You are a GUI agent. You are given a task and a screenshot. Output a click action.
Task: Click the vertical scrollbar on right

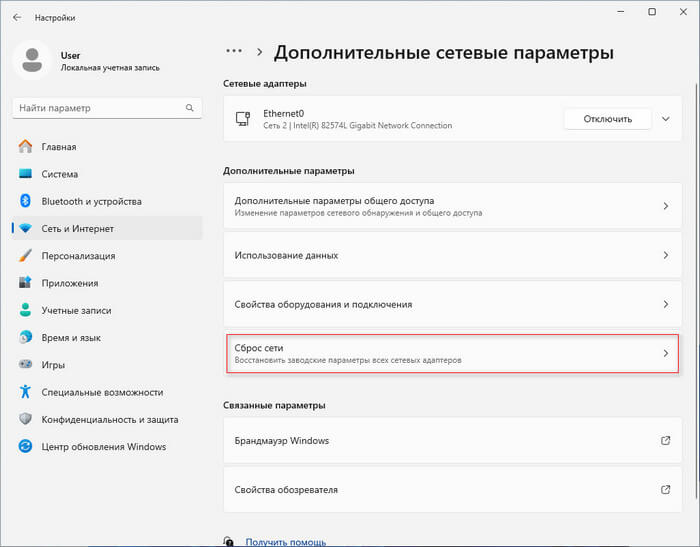tap(697, 290)
